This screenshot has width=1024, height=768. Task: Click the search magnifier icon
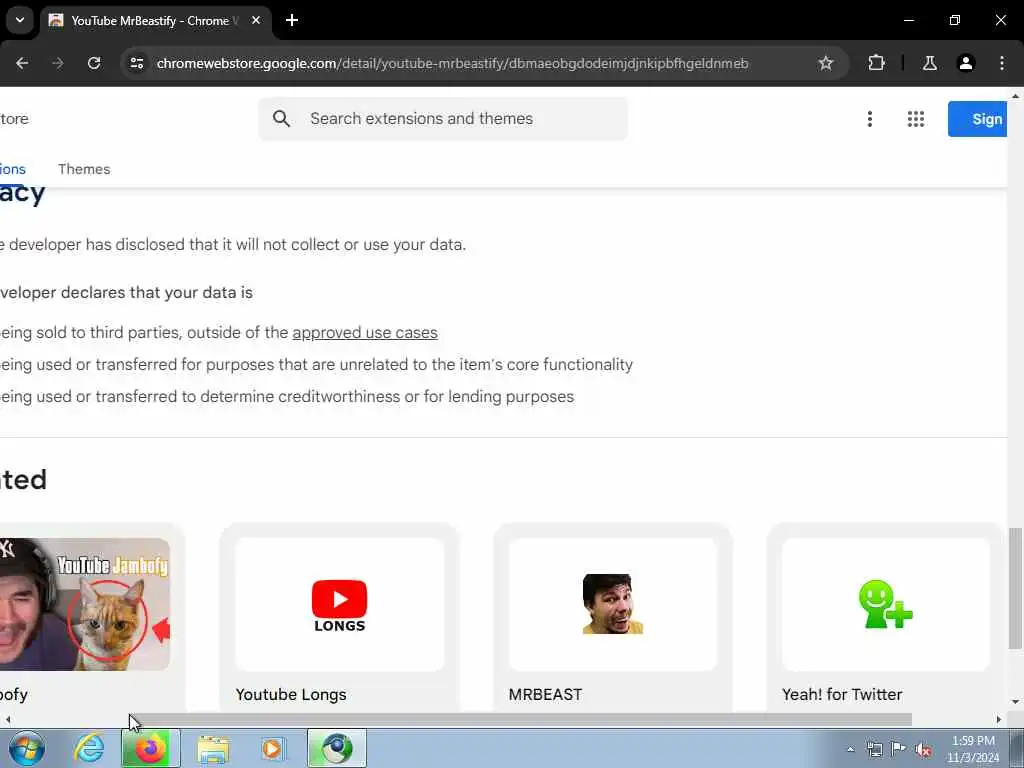[281, 118]
